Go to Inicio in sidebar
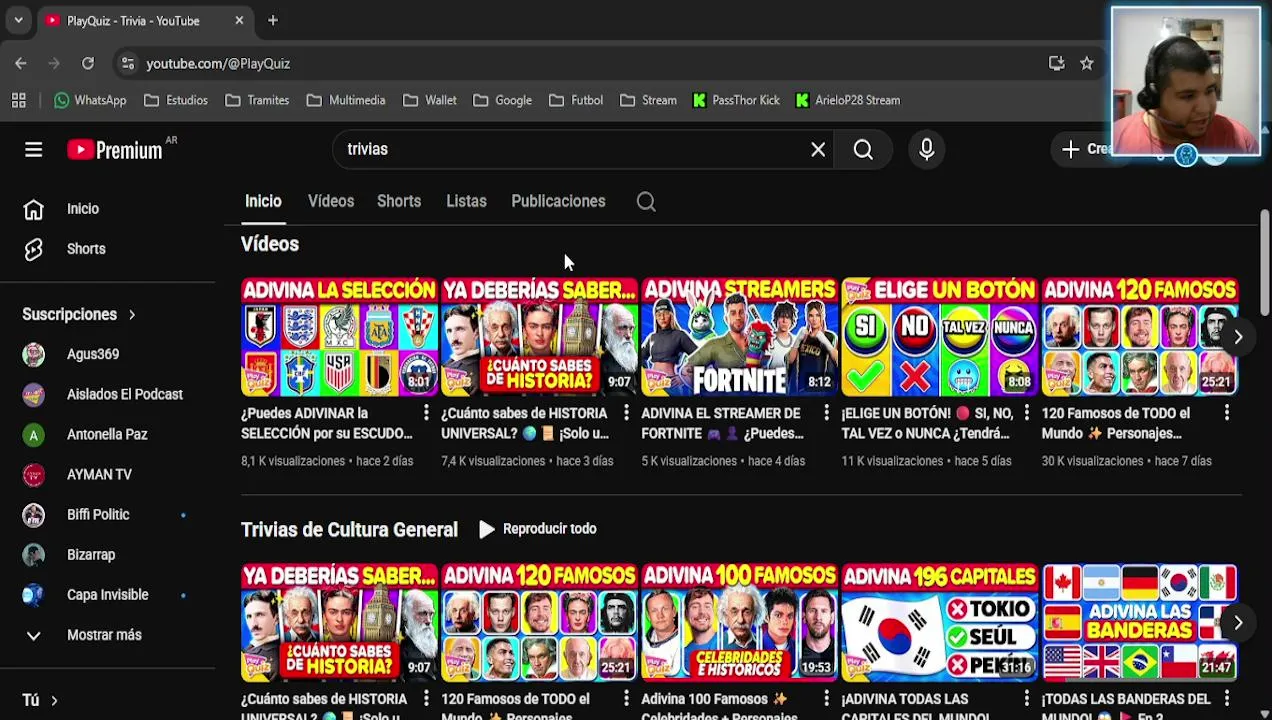The height and width of the screenshot is (720, 1272). click(83, 209)
